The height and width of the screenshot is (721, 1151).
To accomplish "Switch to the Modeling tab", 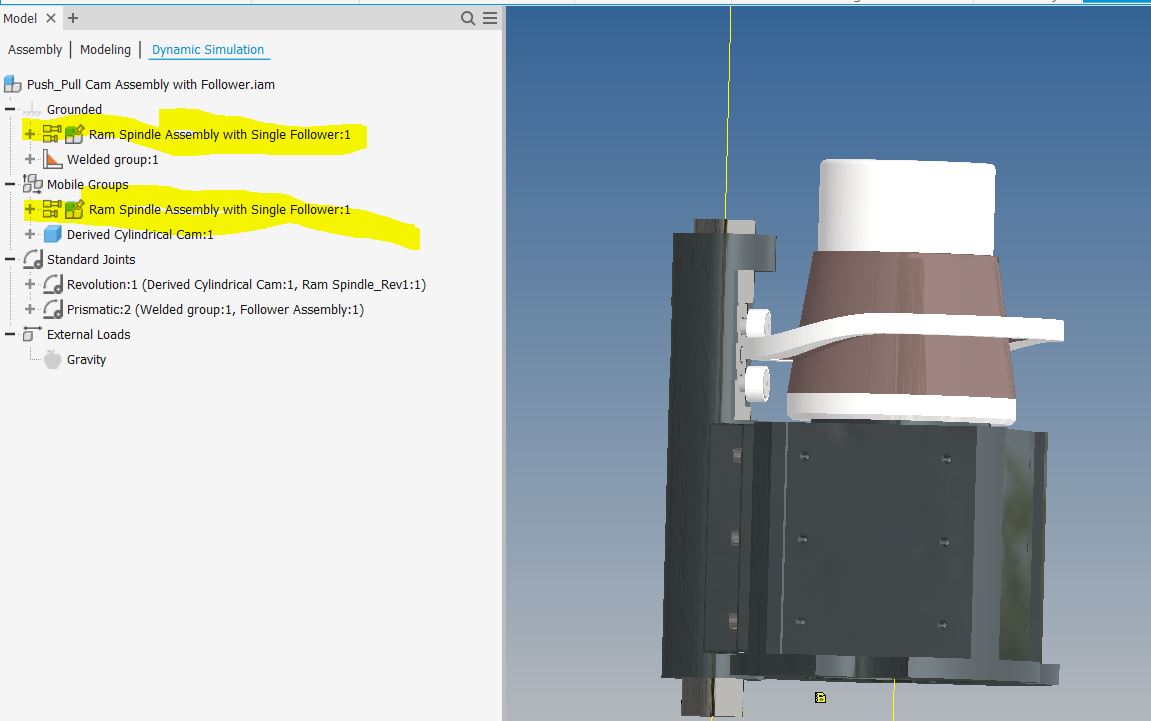I will click(105, 49).
